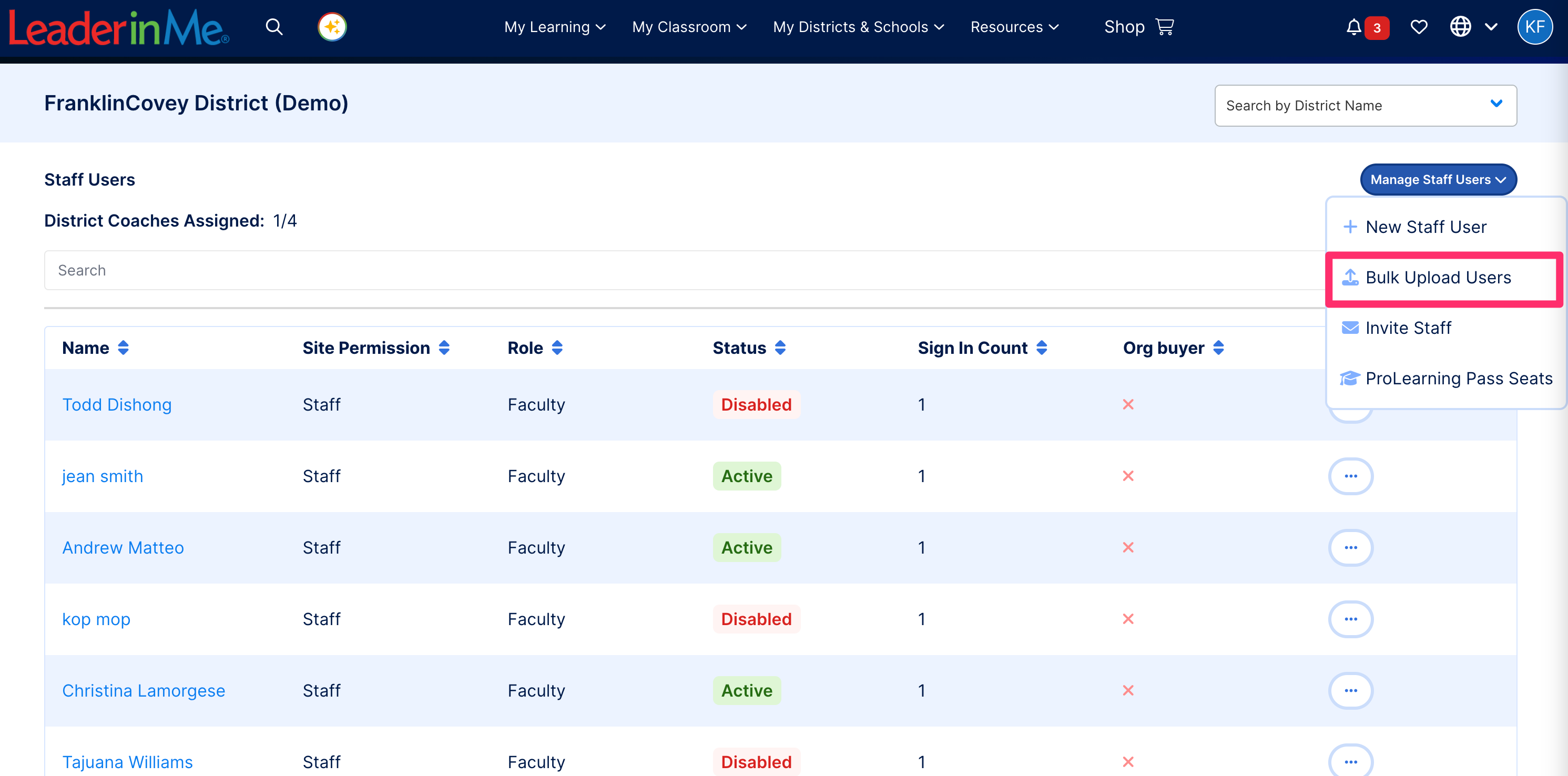This screenshot has width=1568, height=776.
Task: Open more options for Christina Lamorgese
Action: pyautogui.click(x=1350, y=690)
